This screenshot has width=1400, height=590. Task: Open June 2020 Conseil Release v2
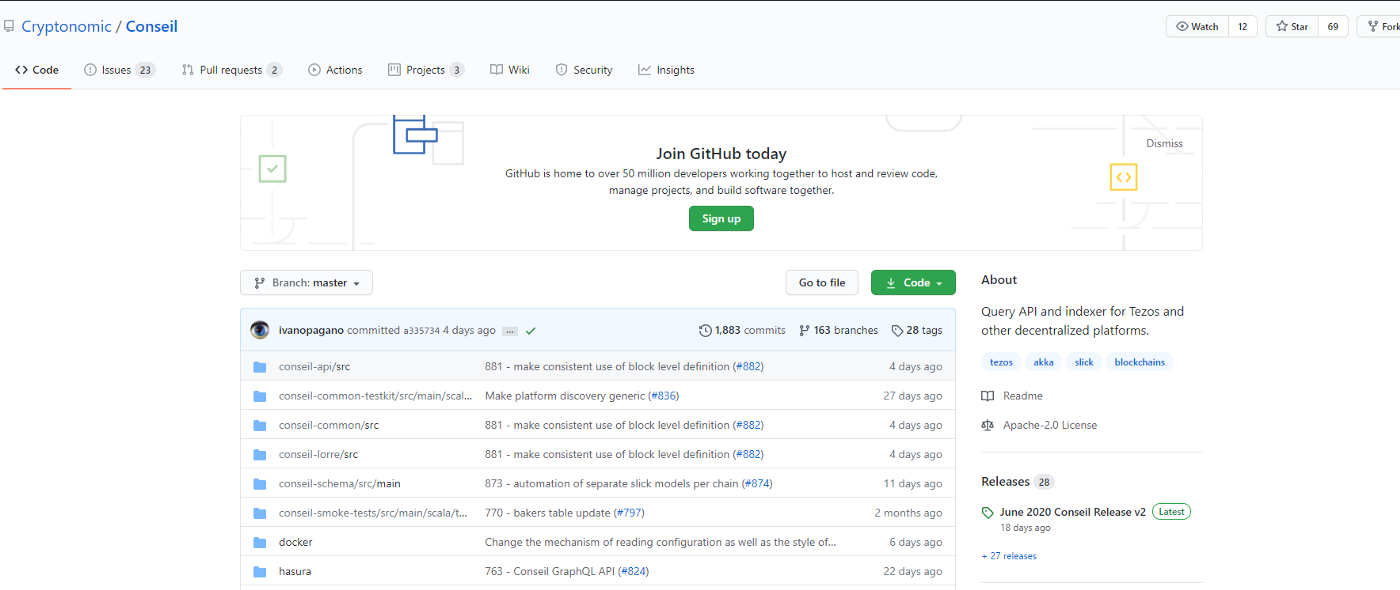click(x=1073, y=512)
